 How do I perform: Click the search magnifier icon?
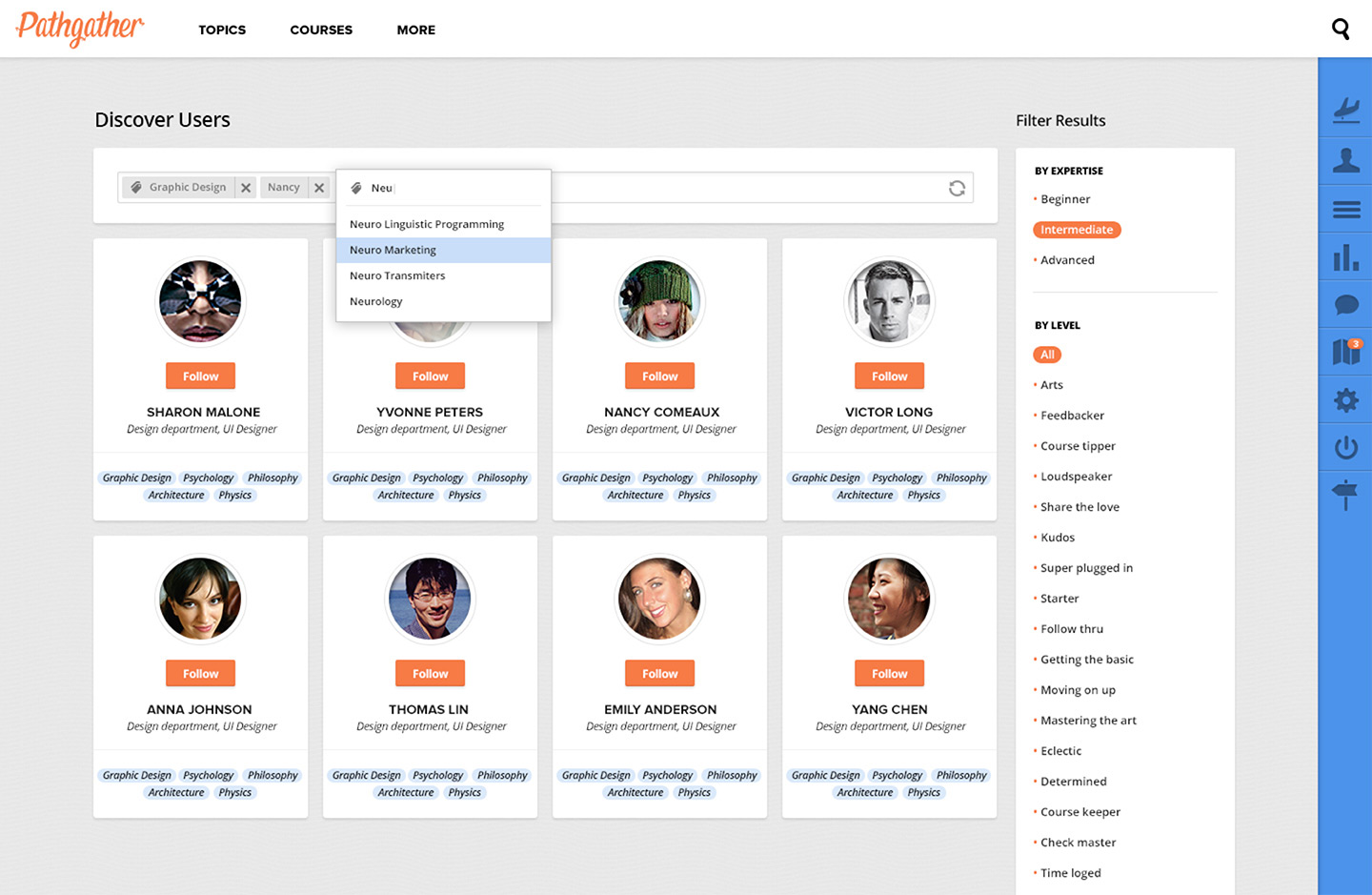(1341, 30)
